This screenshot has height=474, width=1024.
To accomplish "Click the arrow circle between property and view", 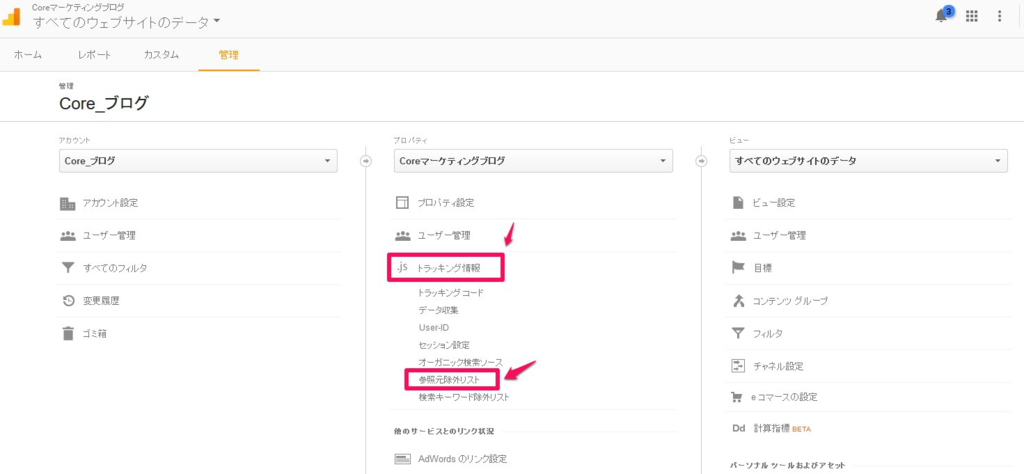I will click(x=702, y=161).
